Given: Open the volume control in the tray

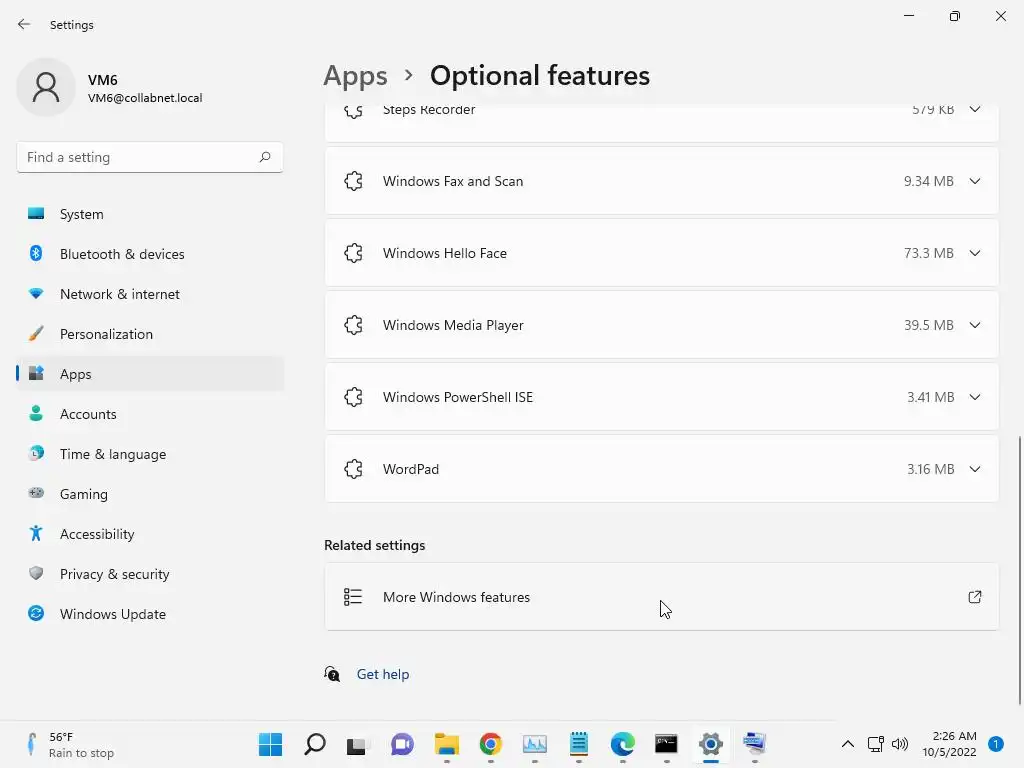Looking at the screenshot, I should coord(900,744).
